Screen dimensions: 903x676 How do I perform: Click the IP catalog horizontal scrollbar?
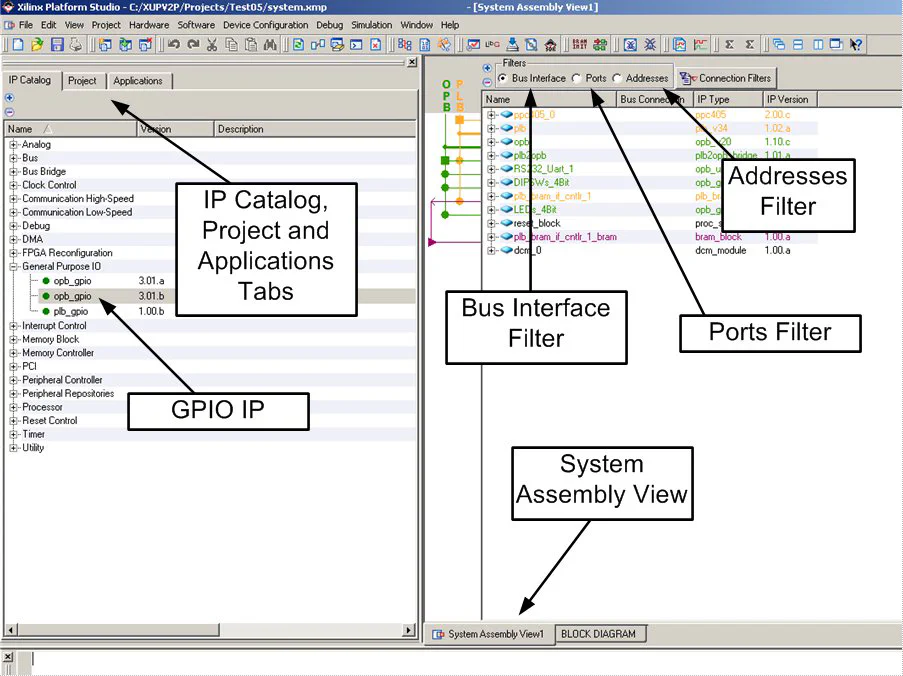210,630
